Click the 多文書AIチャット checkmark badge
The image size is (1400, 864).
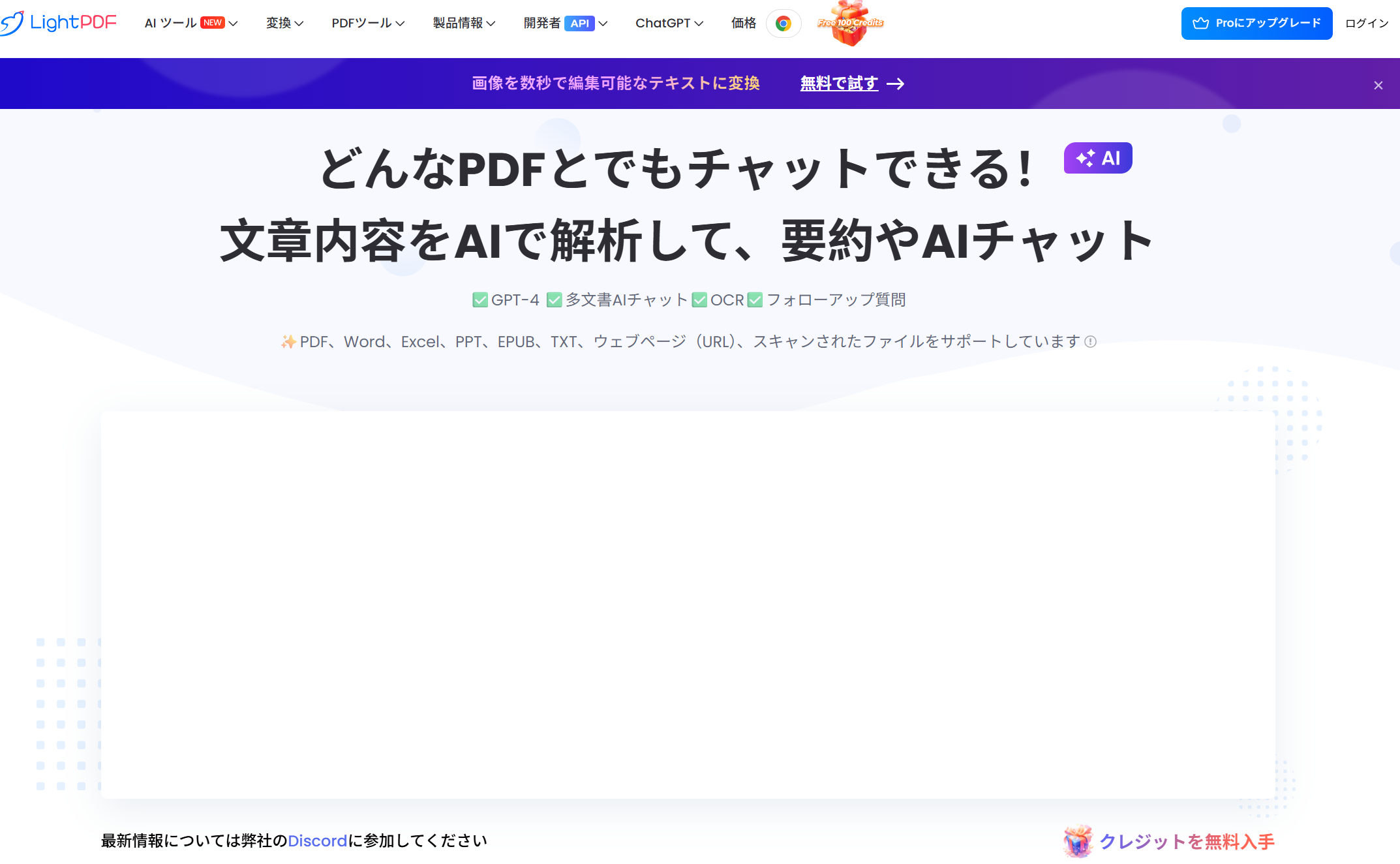(x=555, y=300)
